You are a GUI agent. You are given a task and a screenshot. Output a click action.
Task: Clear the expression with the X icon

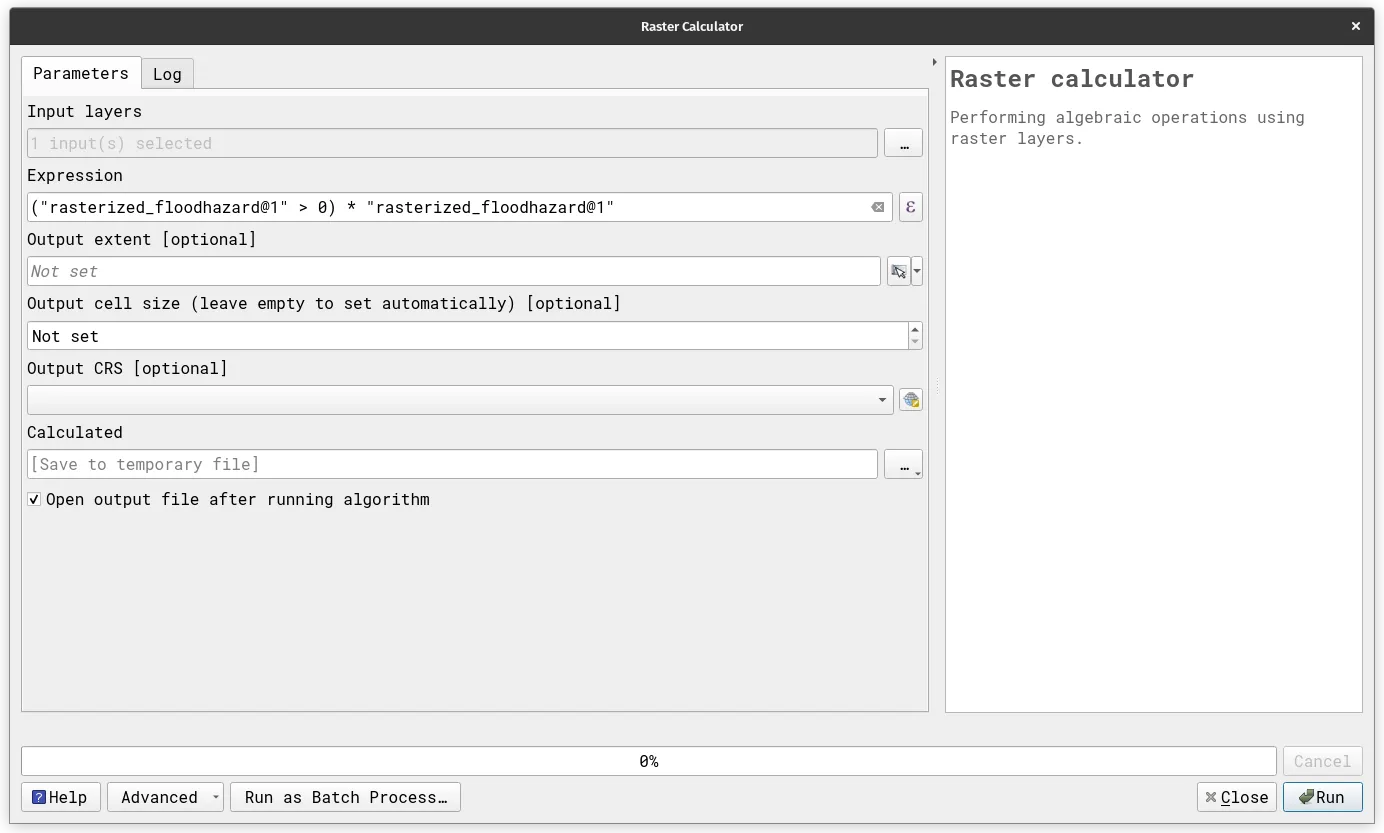pyautogui.click(x=878, y=207)
